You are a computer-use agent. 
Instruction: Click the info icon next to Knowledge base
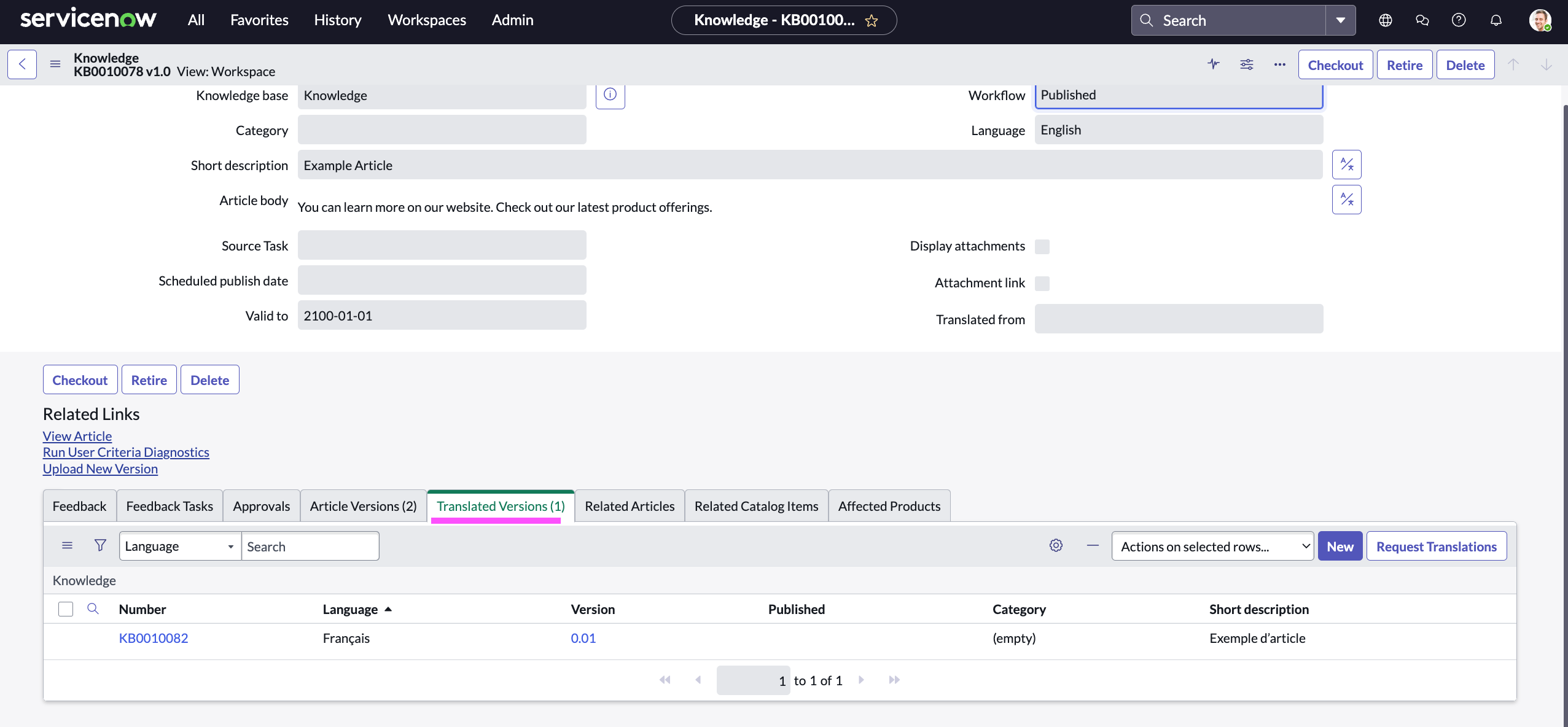(610, 95)
